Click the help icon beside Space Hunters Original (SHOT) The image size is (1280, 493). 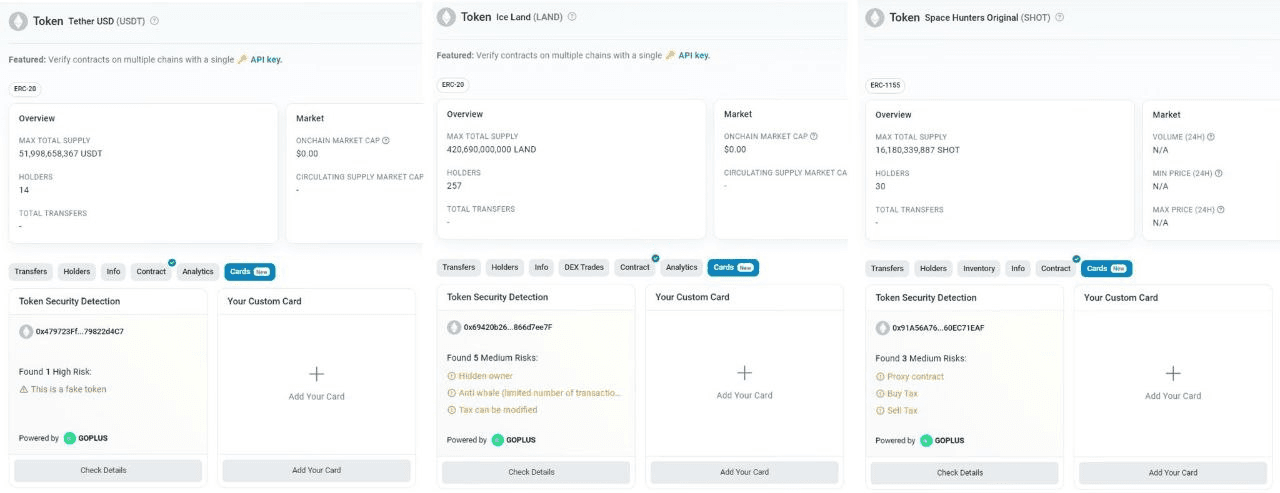pos(1059,17)
